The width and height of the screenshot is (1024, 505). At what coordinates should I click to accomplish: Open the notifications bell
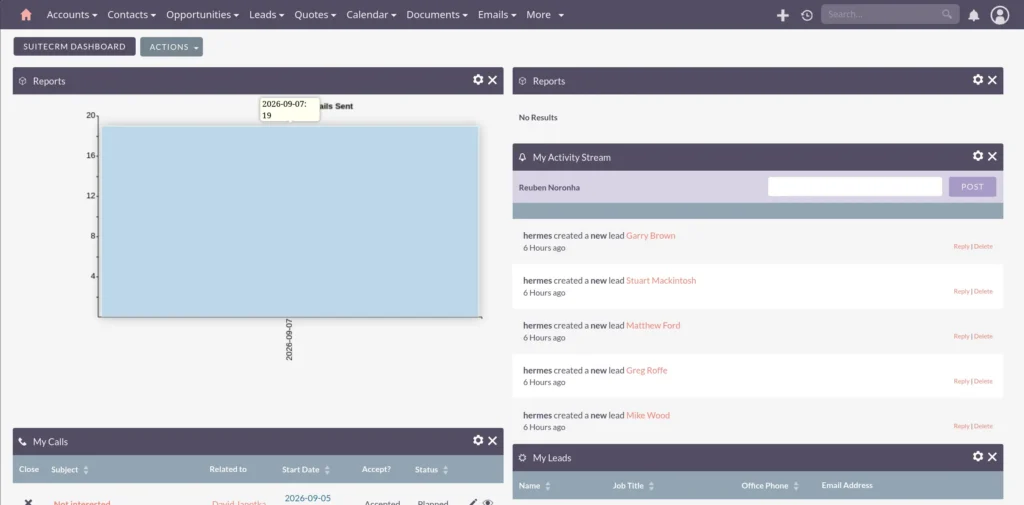(974, 15)
